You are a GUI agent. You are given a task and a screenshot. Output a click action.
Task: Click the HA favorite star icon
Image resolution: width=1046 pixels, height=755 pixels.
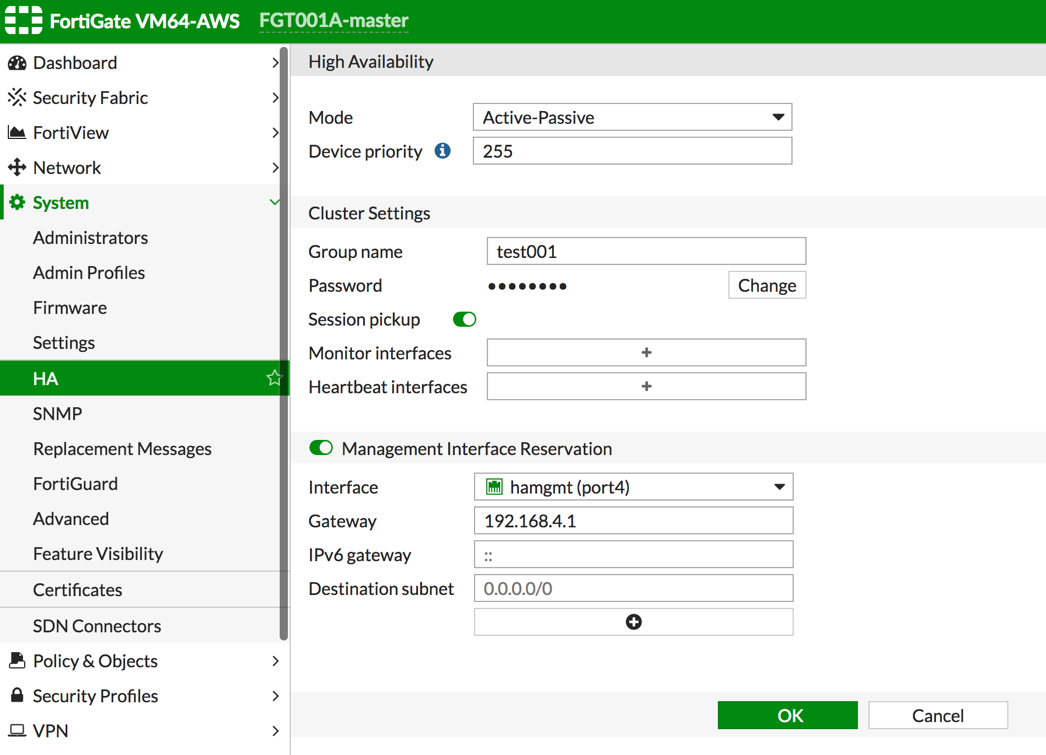pyautogui.click(x=273, y=378)
